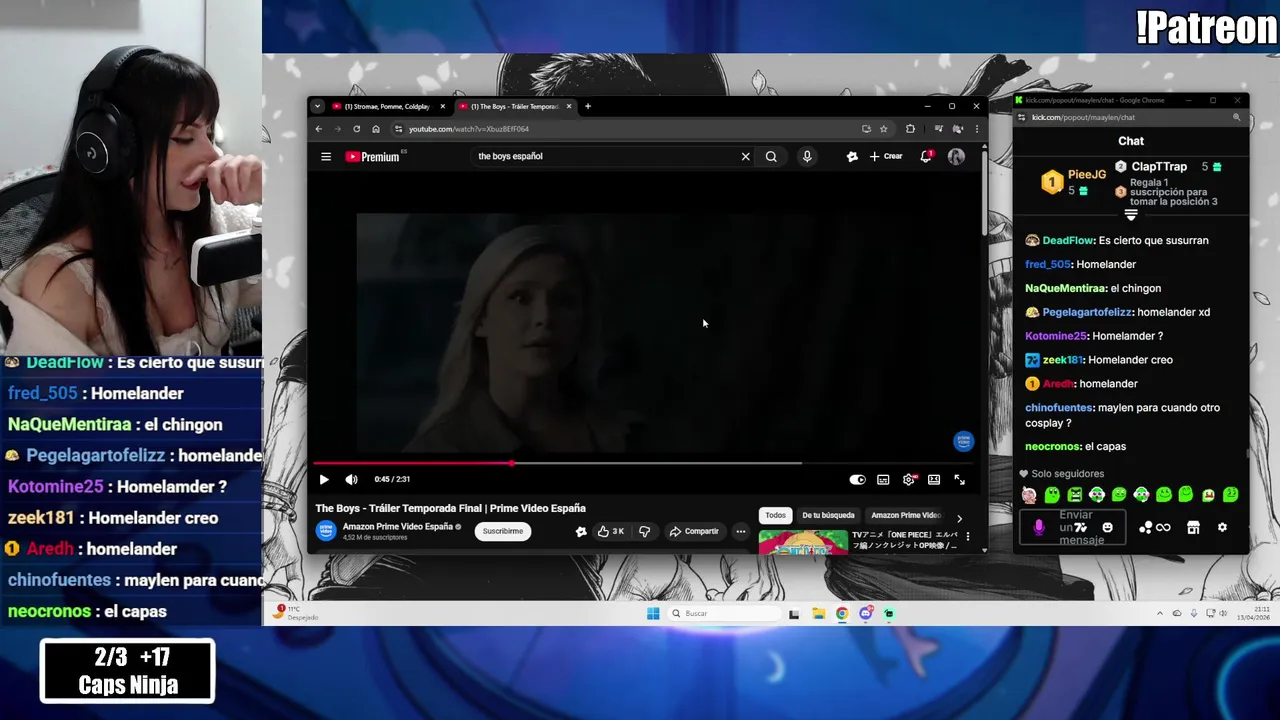The image size is (1280, 720).
Task: Start voice search with microphone icon
Action: (x=807, y=156)
